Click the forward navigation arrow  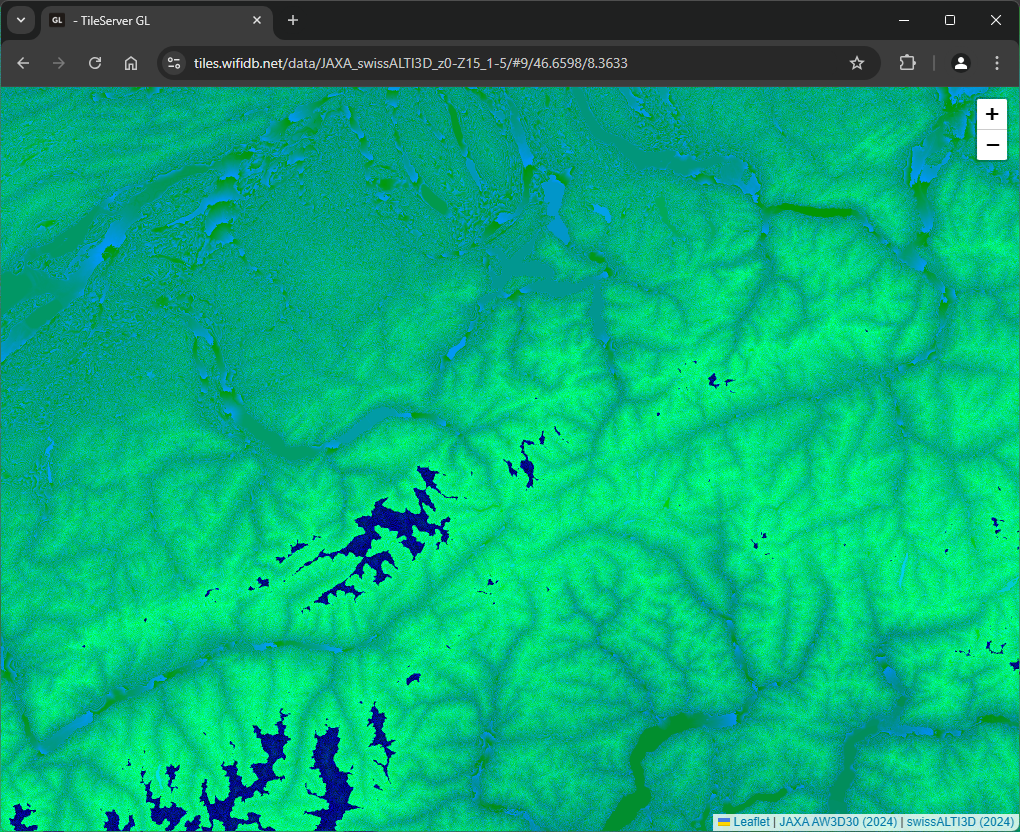59,63
